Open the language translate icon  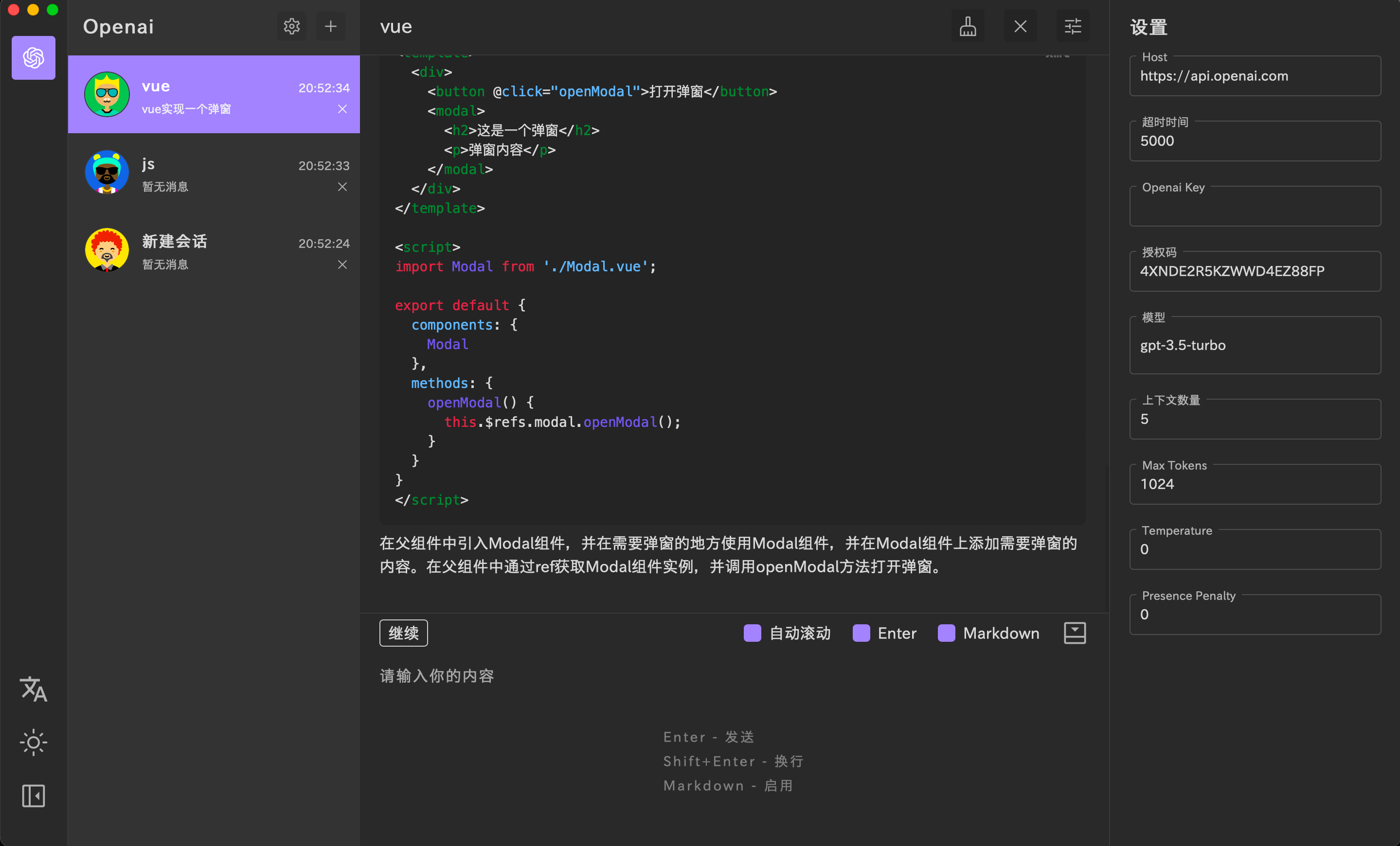click(34, 689)
